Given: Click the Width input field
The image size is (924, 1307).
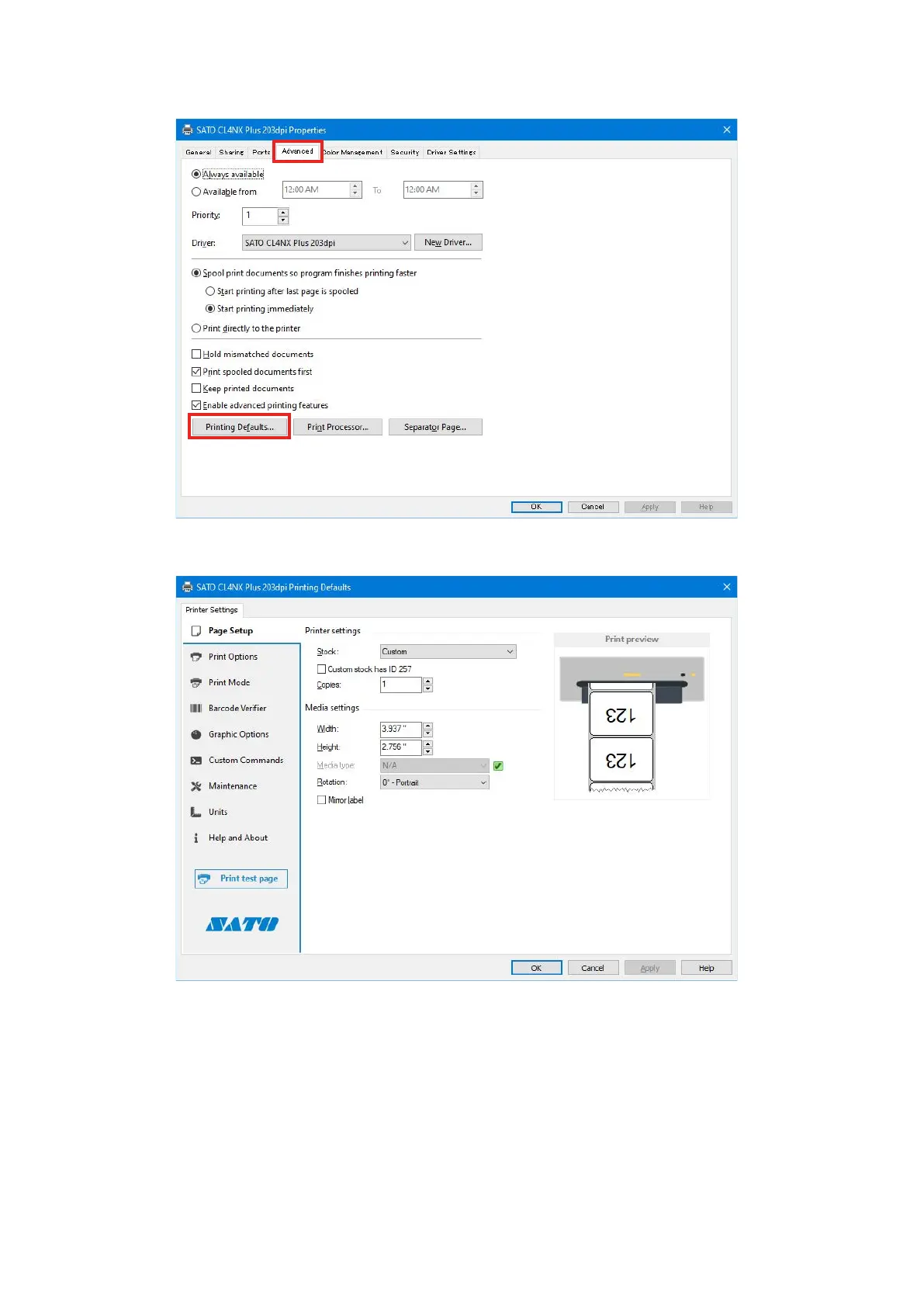Looking at the screenshot, I should 401,730.
